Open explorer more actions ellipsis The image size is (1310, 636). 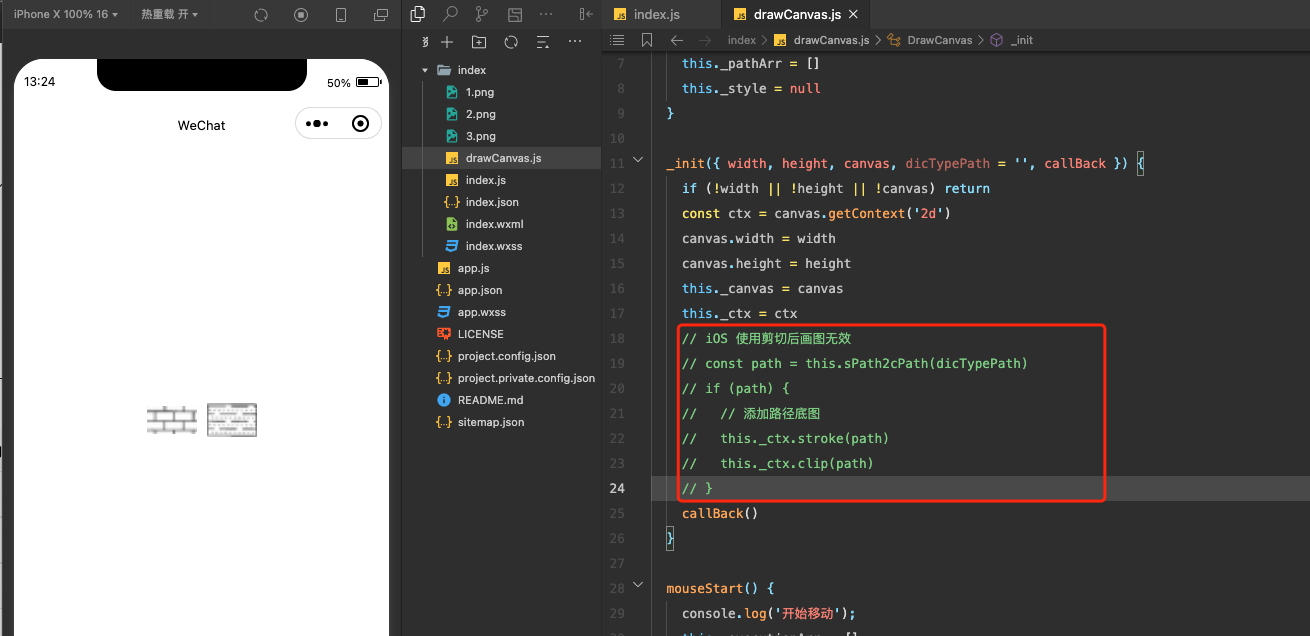pyautogui.click(x=575, y=41)
